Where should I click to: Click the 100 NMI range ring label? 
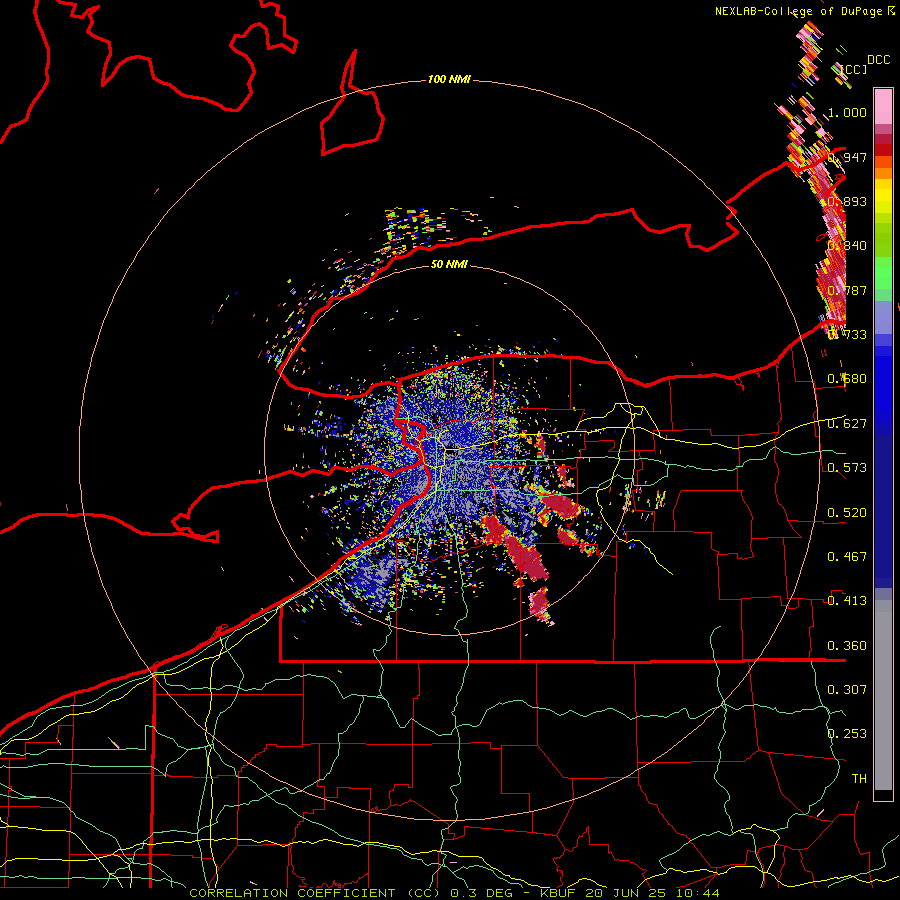click(x=449, y=79)
